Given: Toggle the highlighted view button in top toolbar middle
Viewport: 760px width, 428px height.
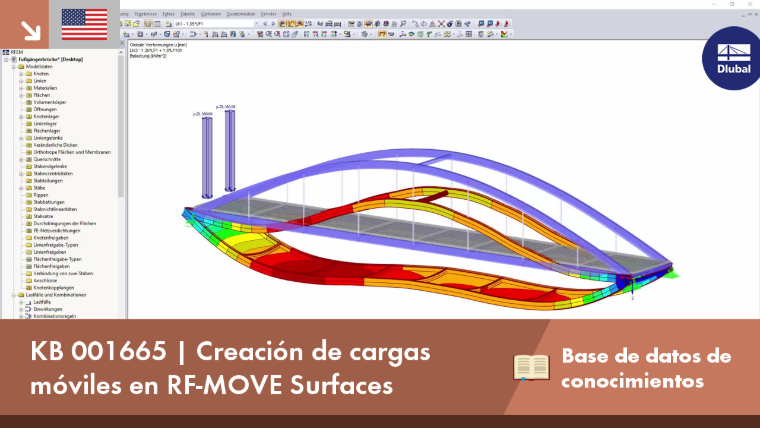Looking at the screenshot, I should pyautogui.click(x=368, y=24).
